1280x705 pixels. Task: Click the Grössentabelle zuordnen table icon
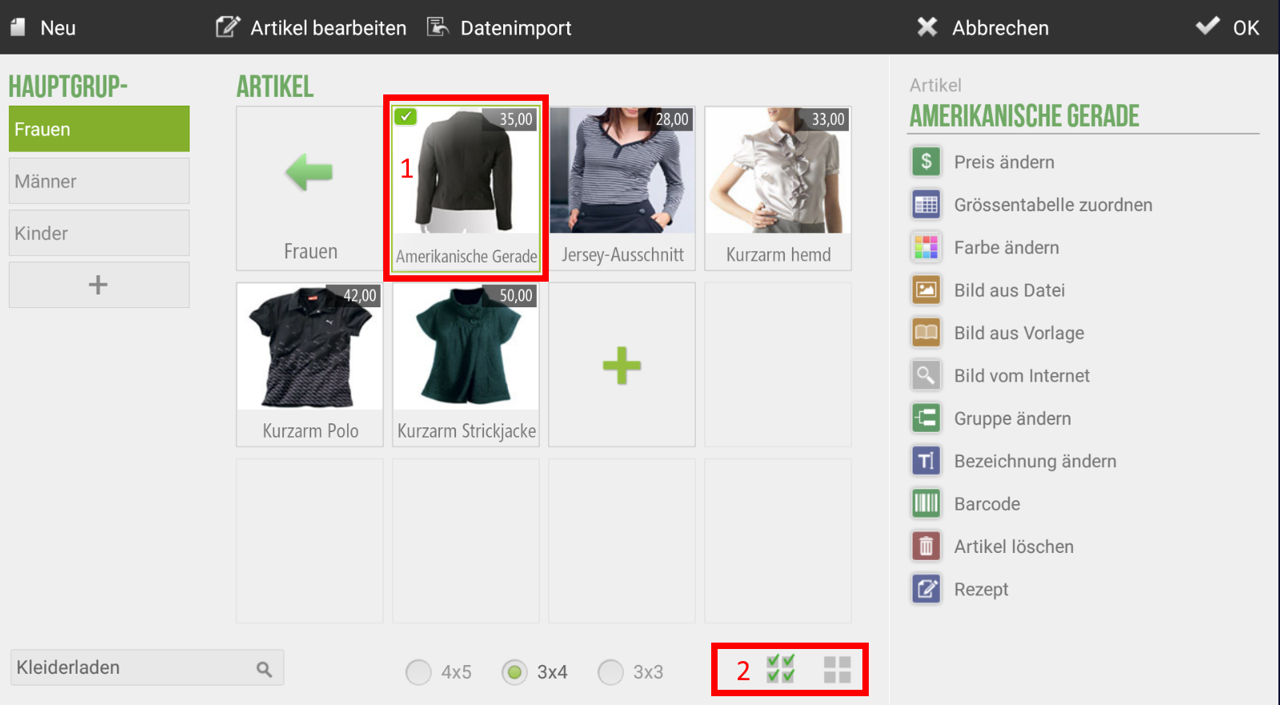tap(926, 204)
